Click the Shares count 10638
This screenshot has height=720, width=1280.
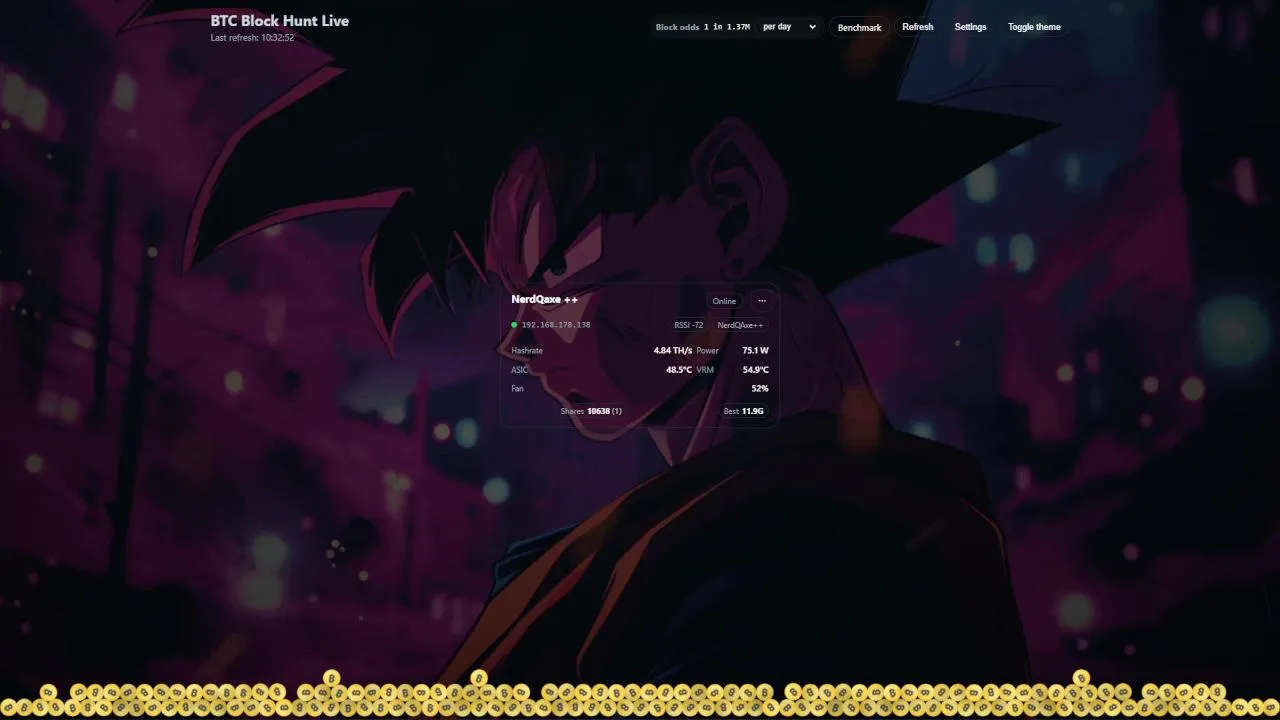pyautogui.click(x=598, y=411)
